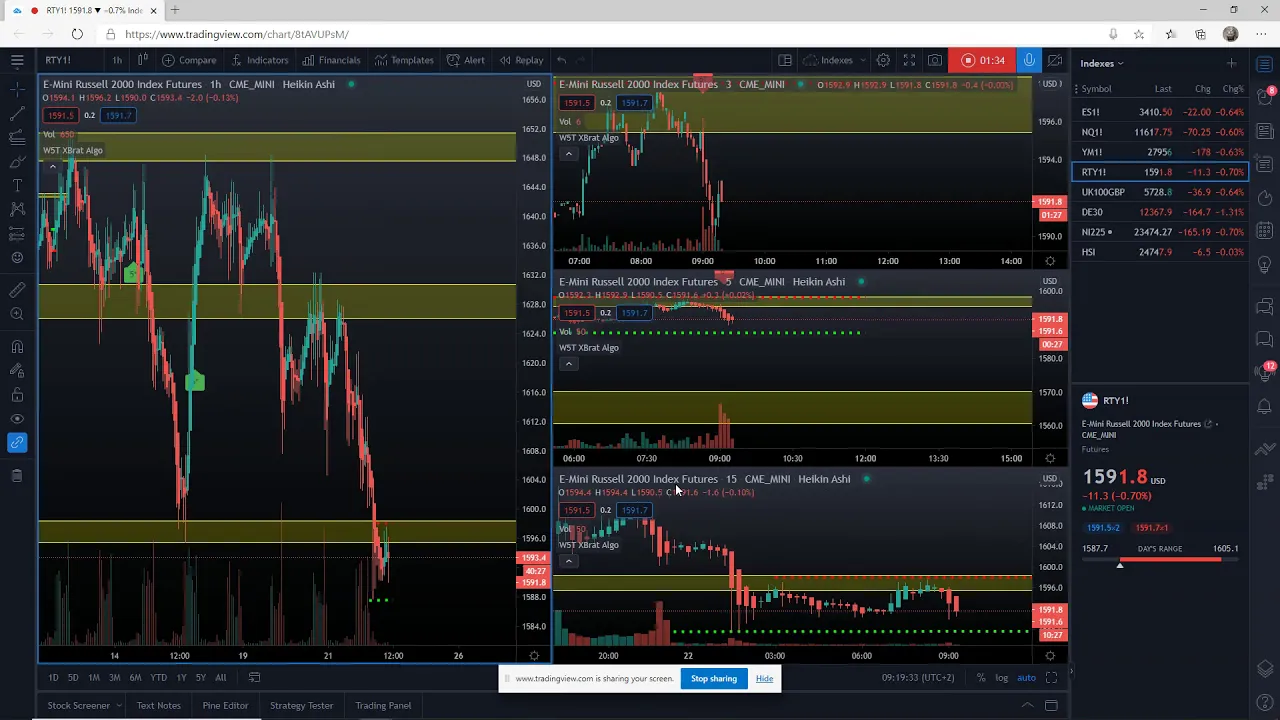This screenshot has height=720, width=1280.
Task: Open the Trading Panel tab
Action: coord(383,706)
